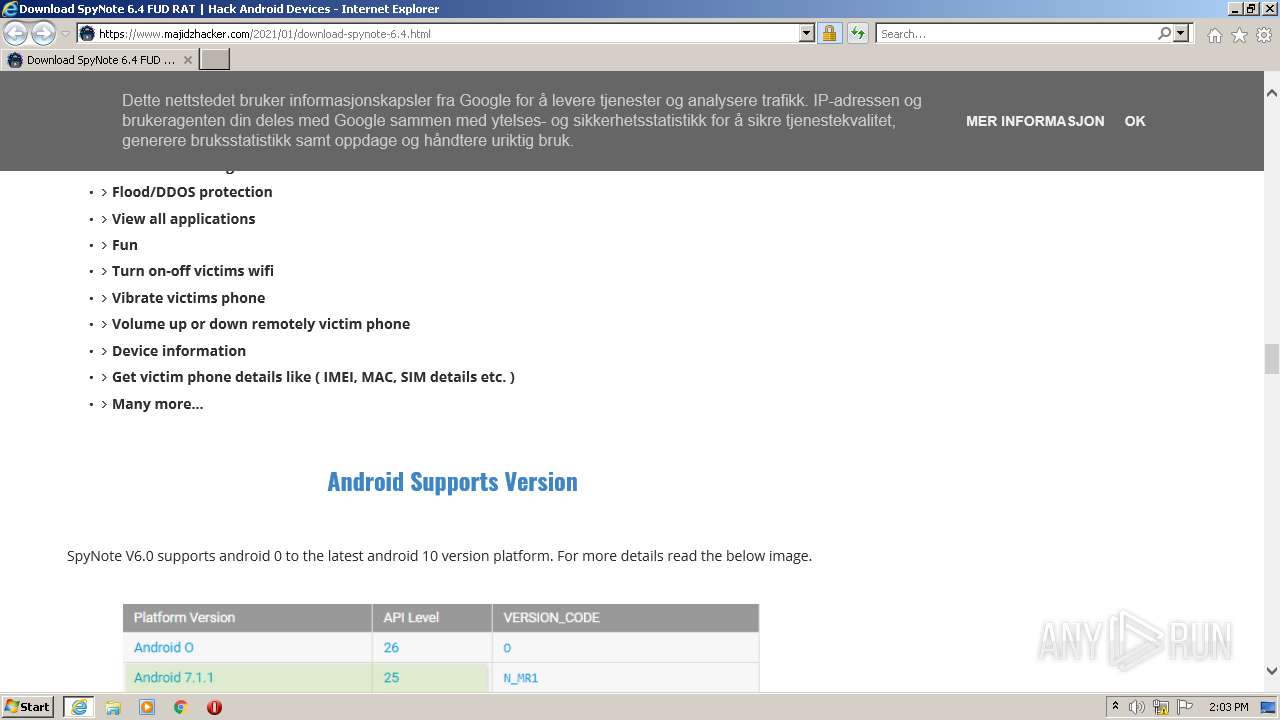
Task: Open the Tools gear icon
Action: tap(1264, 35)
